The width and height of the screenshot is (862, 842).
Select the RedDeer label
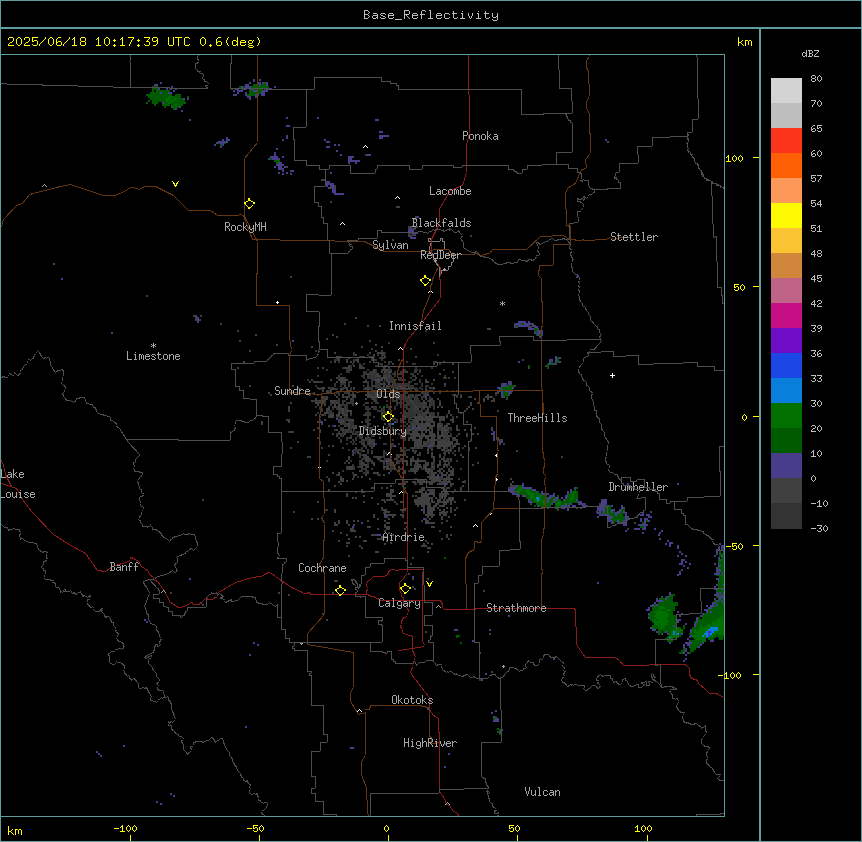pyautogui.click(x=440, y=255)
